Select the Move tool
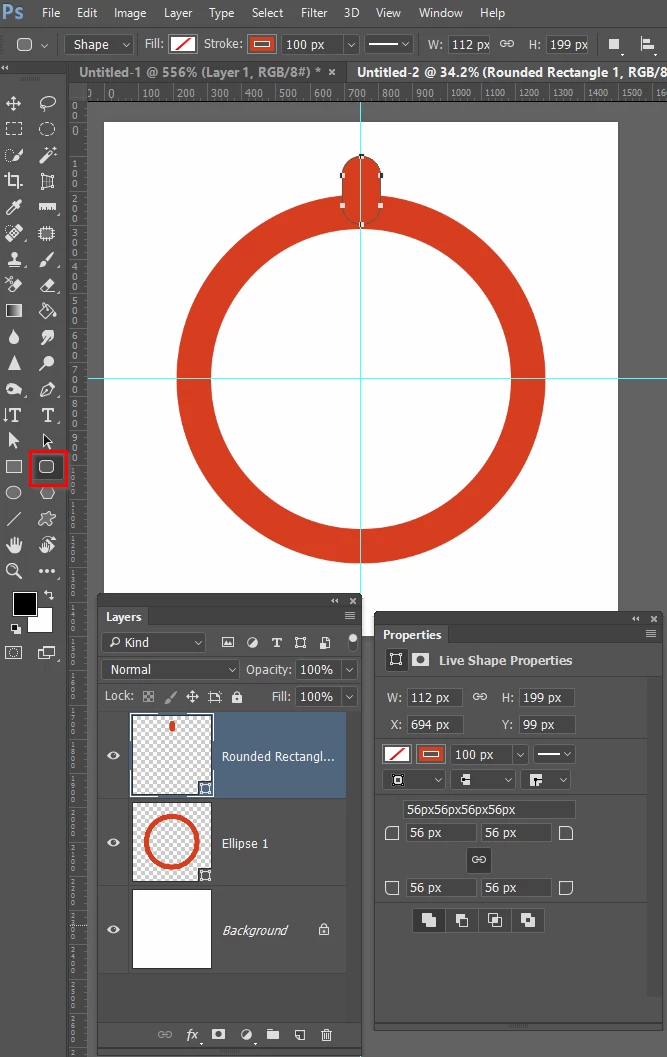The width and height of the screenshot is (667, 1057). 13,103
